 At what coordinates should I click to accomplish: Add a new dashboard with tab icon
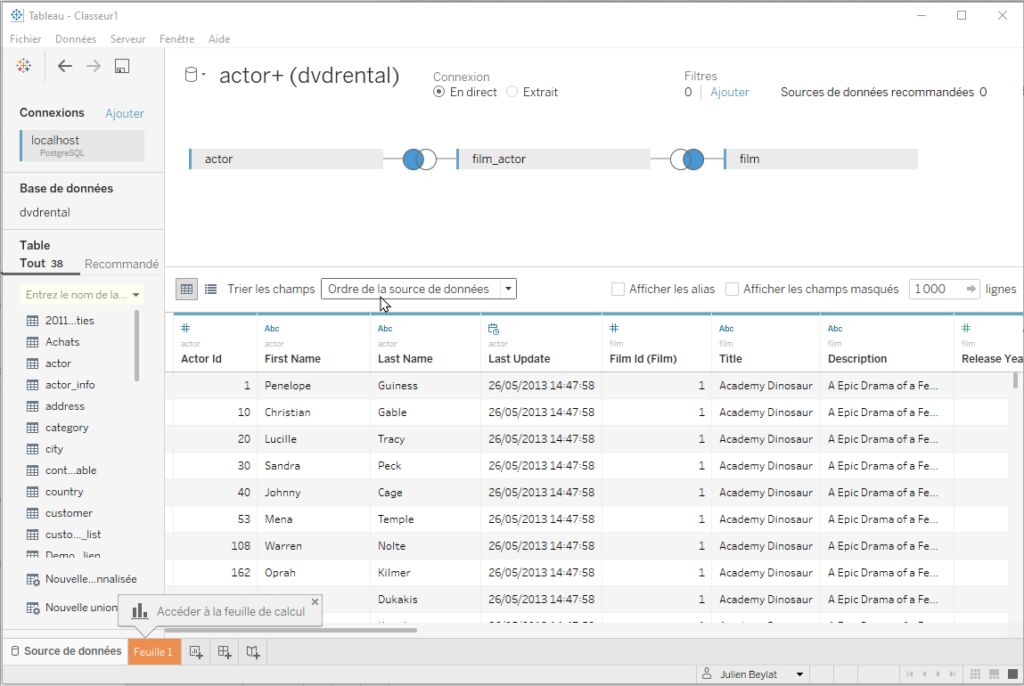(x=225, y=652)
